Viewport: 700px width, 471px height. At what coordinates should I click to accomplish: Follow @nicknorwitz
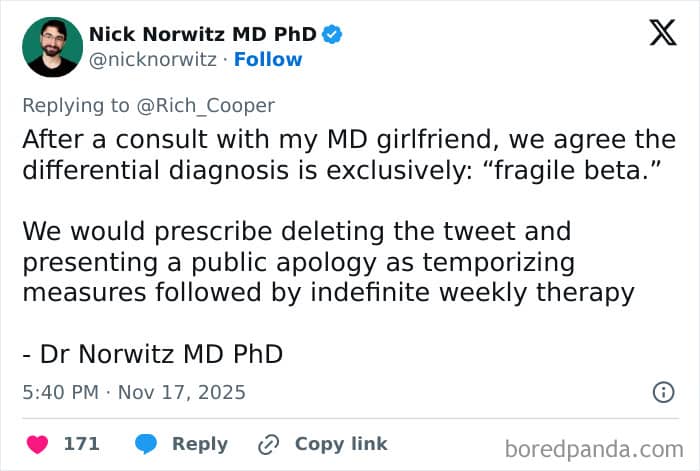pos(268,59)
